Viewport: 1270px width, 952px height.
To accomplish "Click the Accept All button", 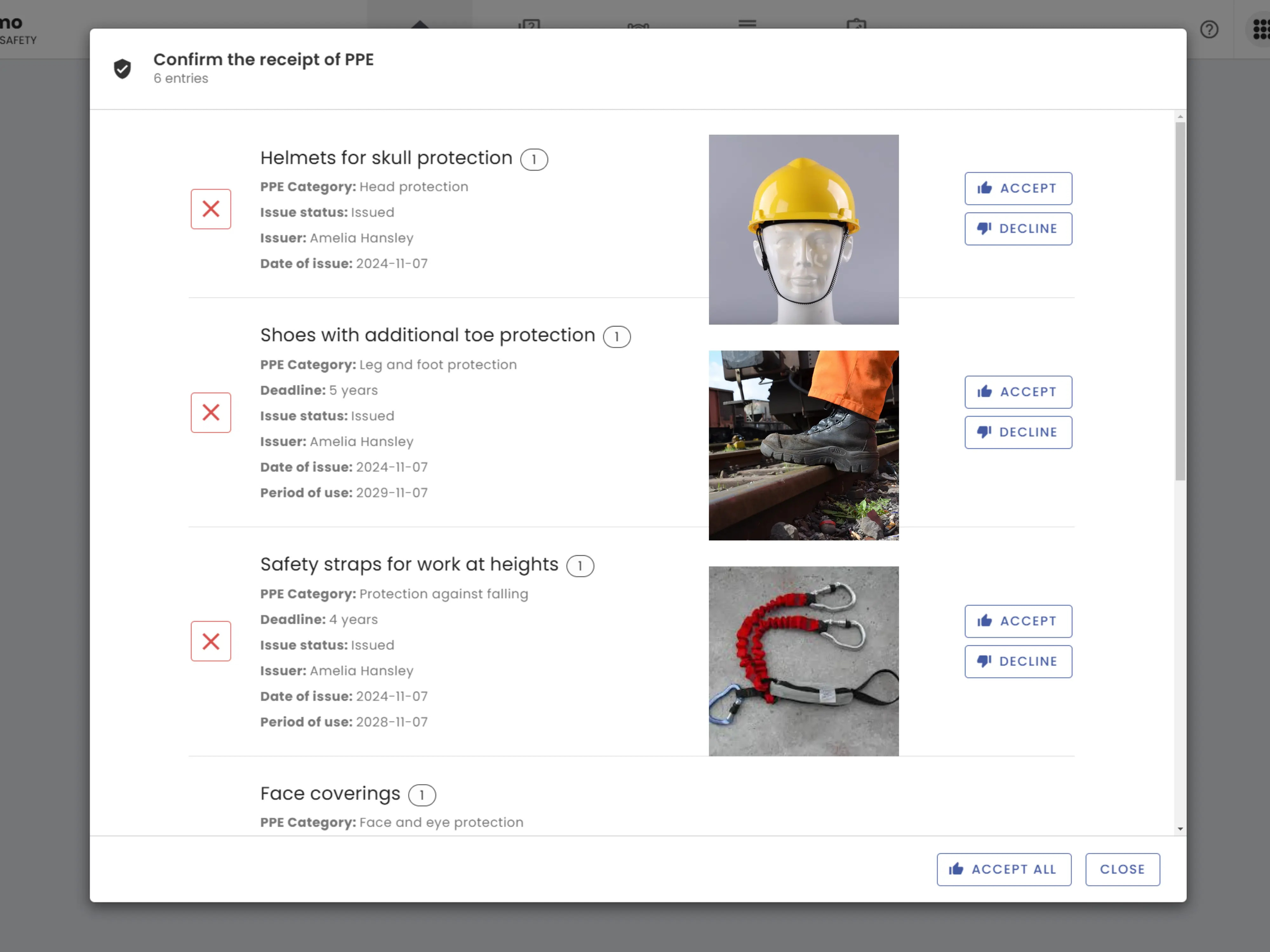I will click(1004, 869).
